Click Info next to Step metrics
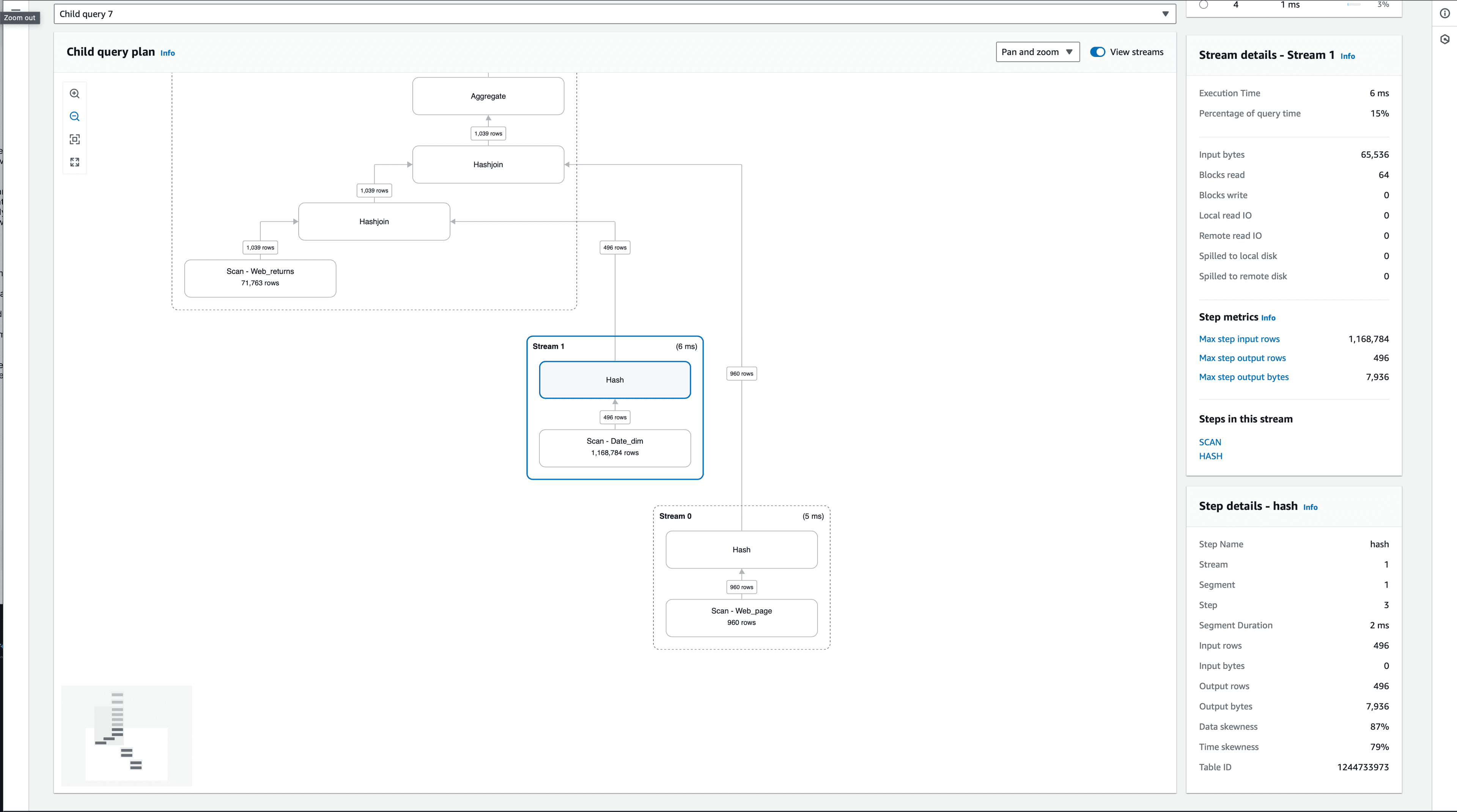The width and height of the screenshot is (1457, 812). point(1269,317)
